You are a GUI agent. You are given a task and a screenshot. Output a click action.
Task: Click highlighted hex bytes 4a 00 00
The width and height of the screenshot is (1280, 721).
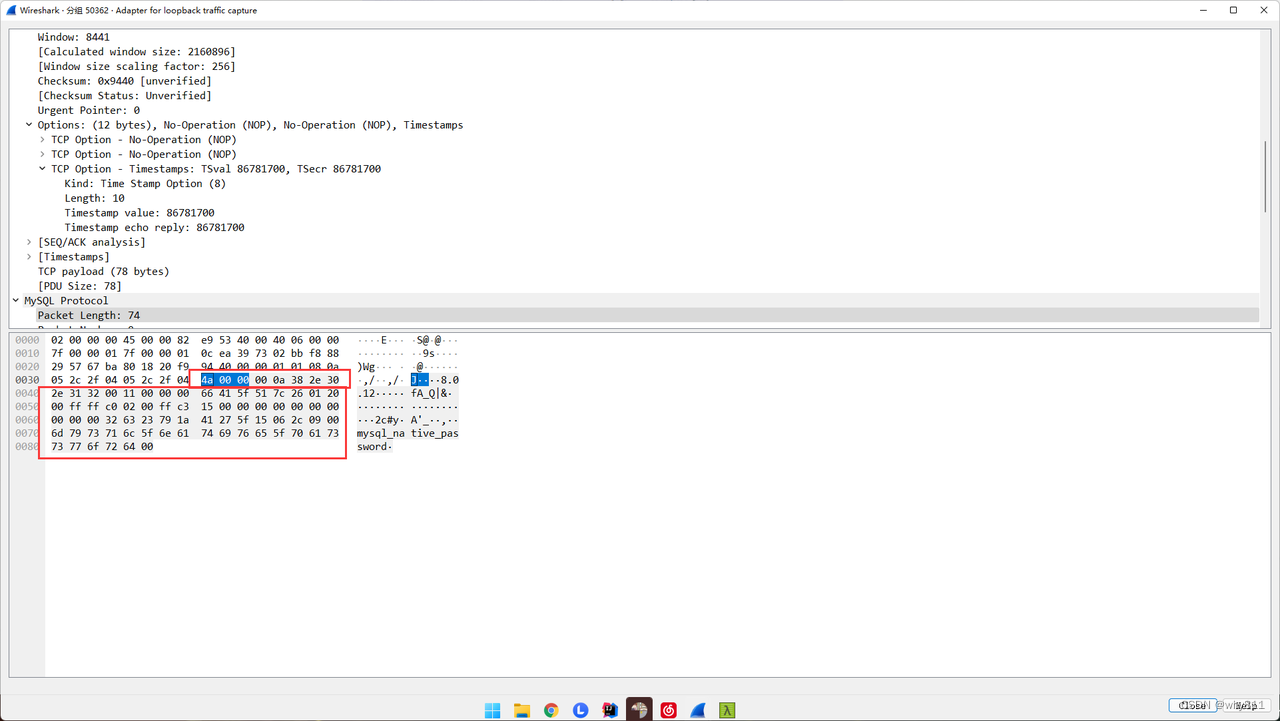point(224,380)
